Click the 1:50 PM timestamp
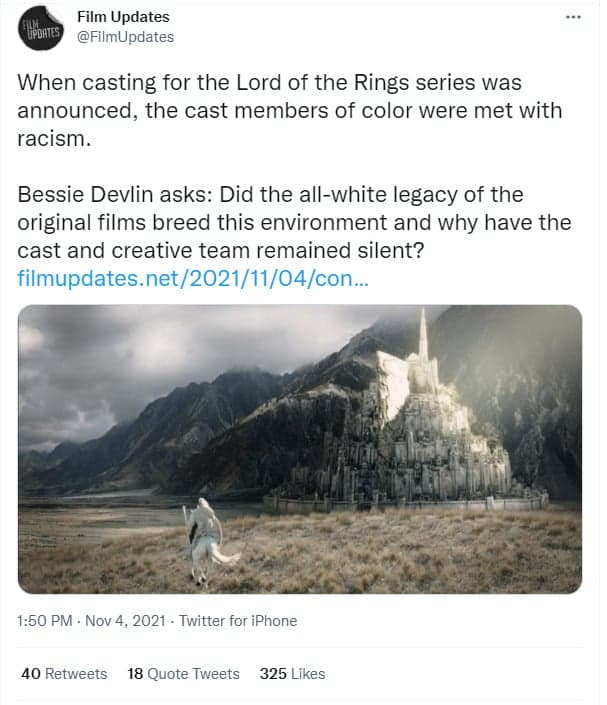This screenshot has height=705, width=607. (x=45, y=620)
